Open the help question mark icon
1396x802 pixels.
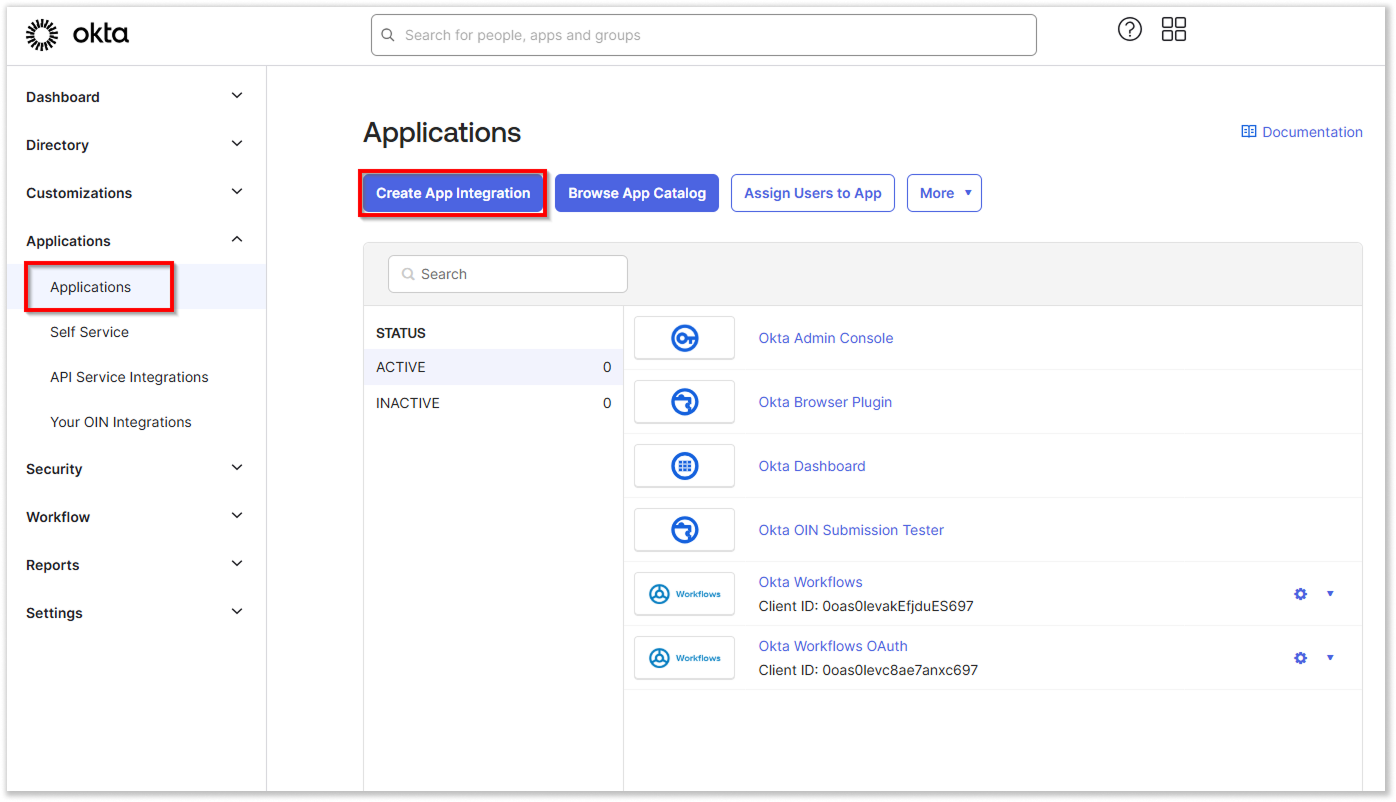tap(1130, 30)
